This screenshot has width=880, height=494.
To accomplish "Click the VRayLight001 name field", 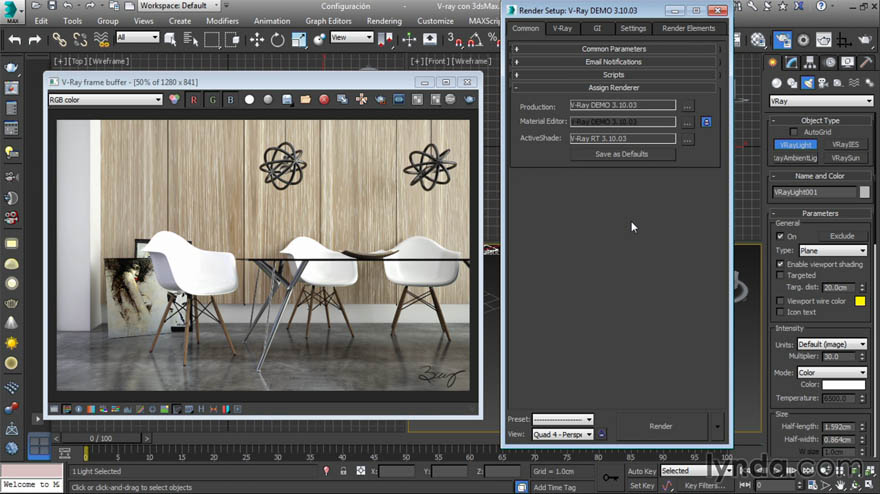I will pyautogui.click(x=814, y=192).
